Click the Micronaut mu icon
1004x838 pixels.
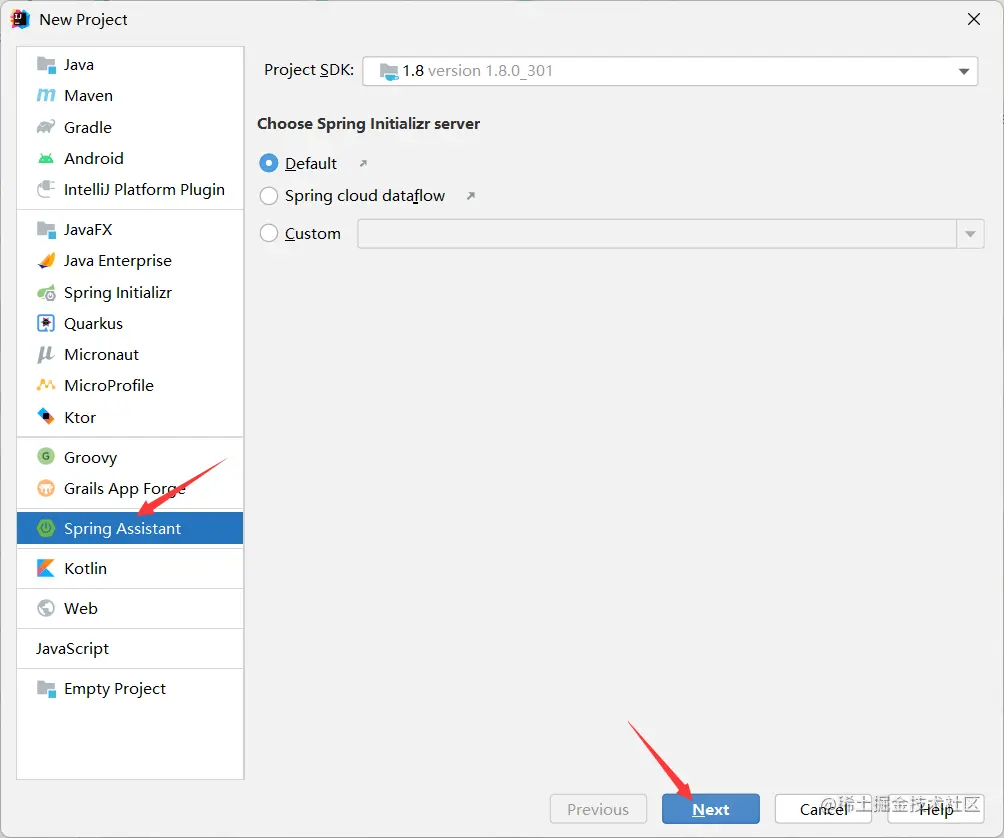[x=46, y=355]
